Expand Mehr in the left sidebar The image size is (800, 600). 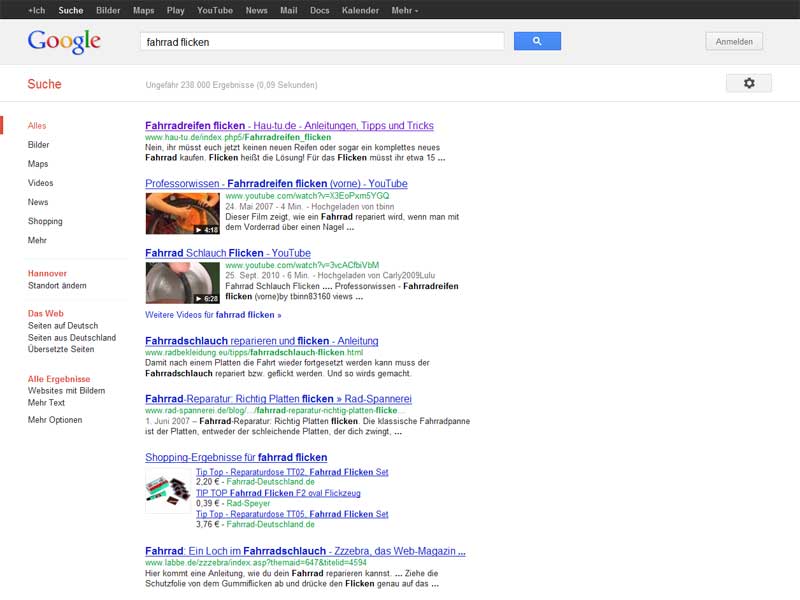37,240
